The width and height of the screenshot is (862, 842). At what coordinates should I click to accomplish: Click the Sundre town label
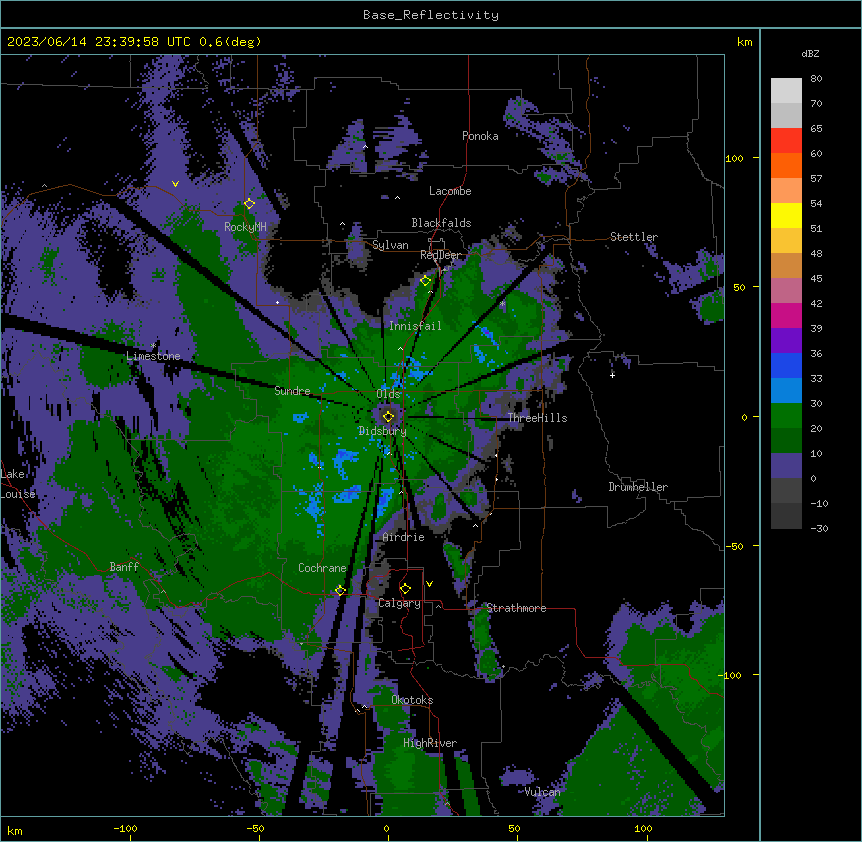coord(292,391)
